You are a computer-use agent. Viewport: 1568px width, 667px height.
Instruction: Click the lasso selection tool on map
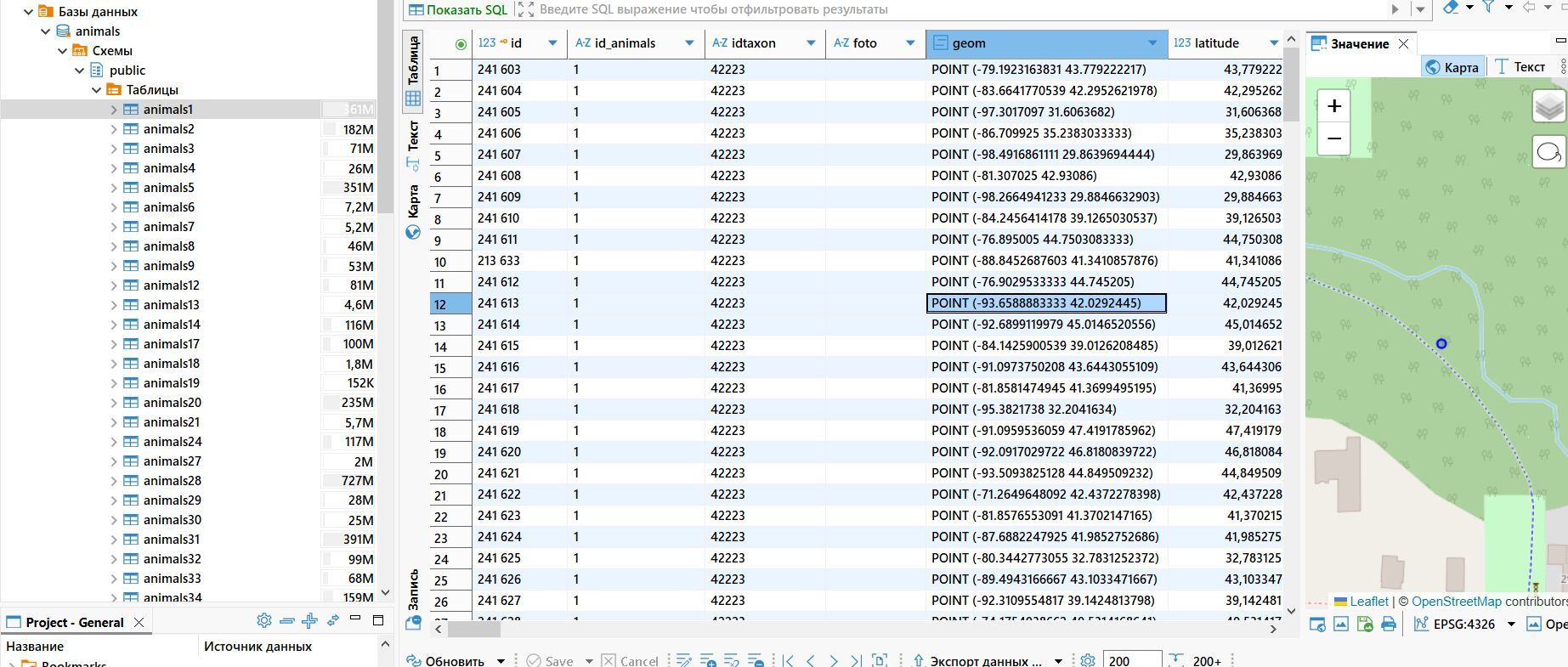[x=1548, y=153]
